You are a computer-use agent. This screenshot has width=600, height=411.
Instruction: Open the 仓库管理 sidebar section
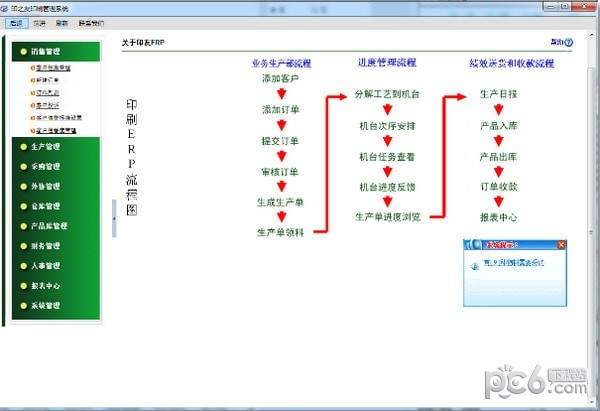[38, 206]
